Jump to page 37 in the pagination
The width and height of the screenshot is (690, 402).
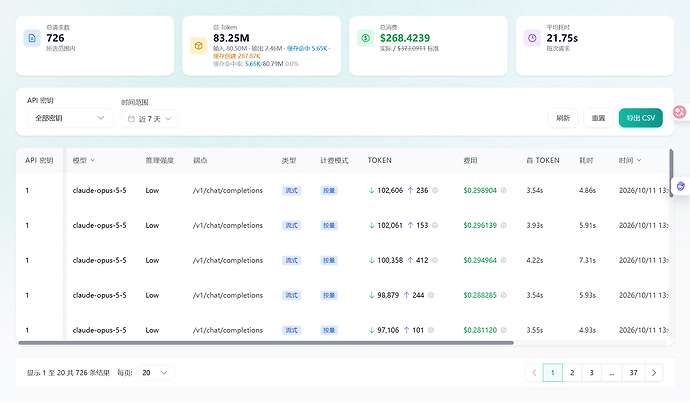633,373
